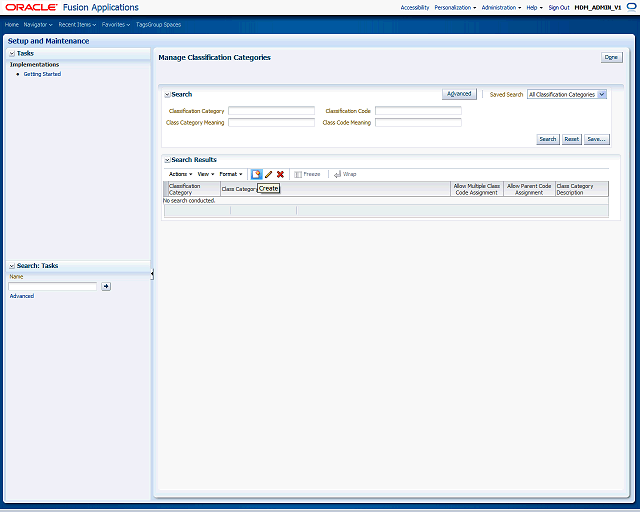Click the red Delete X icon
The height and width of the screenshot is (512, 640).
(x=280, y=174)
